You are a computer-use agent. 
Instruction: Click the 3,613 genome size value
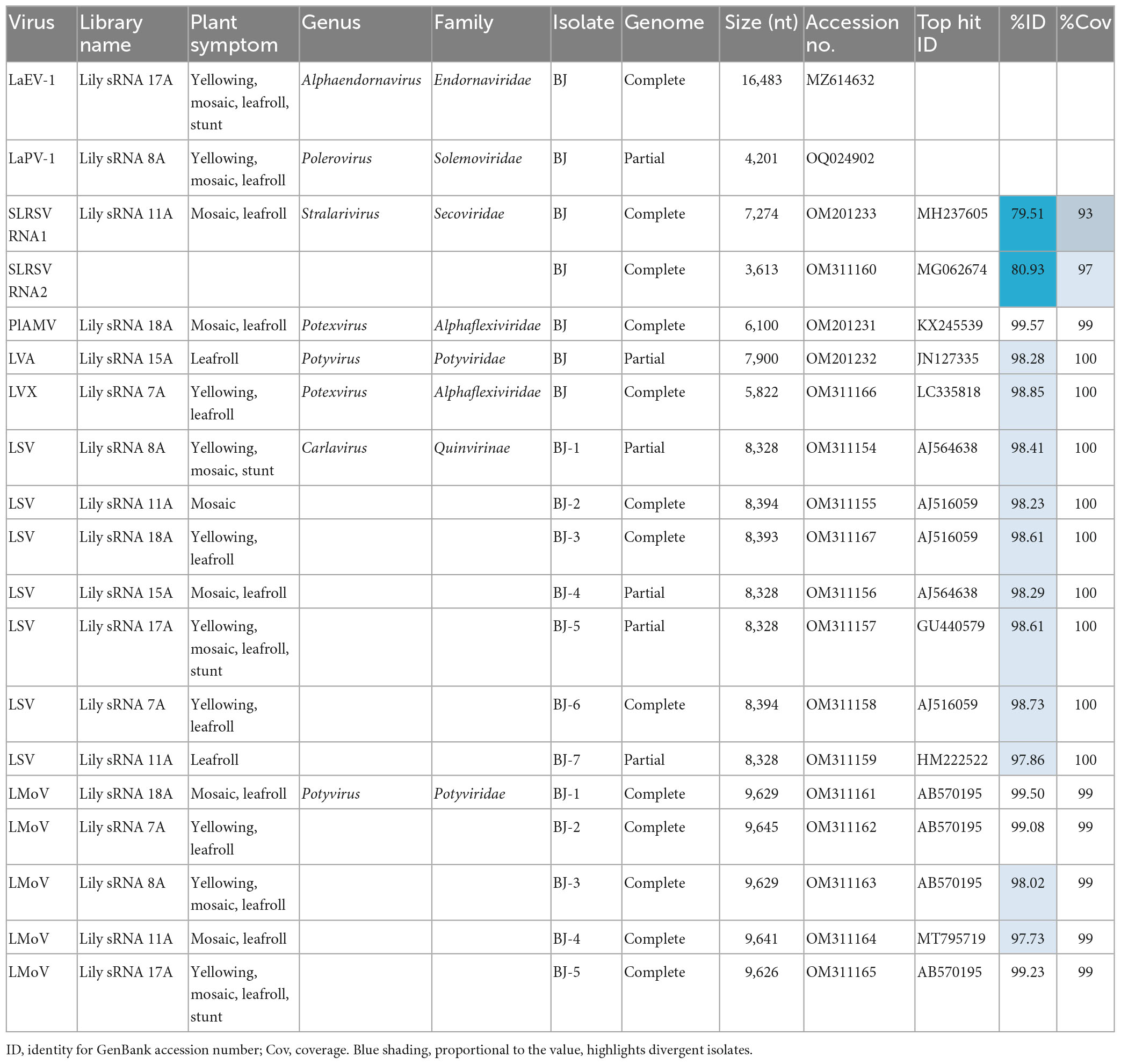coord(761,270)
